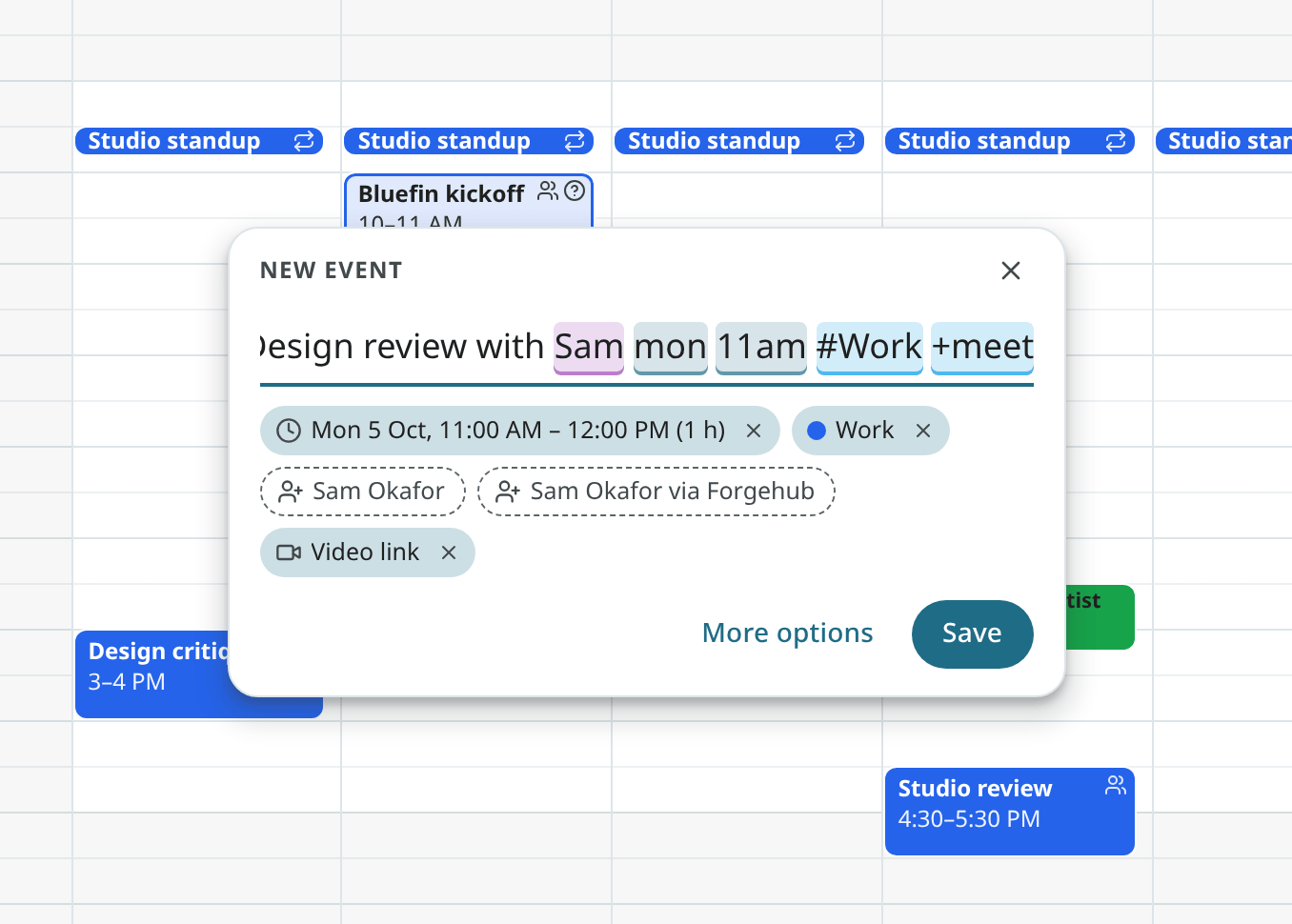Open the Design critique event at 3–4 PM
Viewport: 1292px width, 924px height.
(x=152, y=674)
